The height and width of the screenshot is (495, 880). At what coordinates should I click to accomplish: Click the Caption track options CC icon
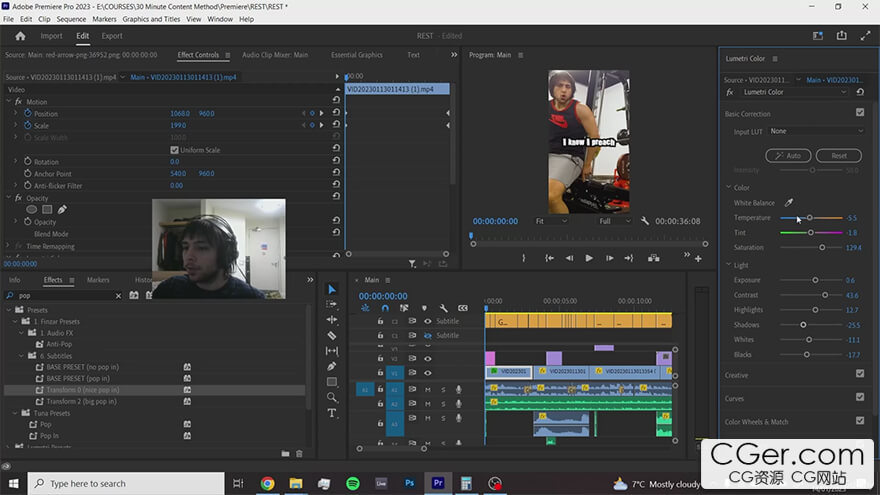(462, 308)
